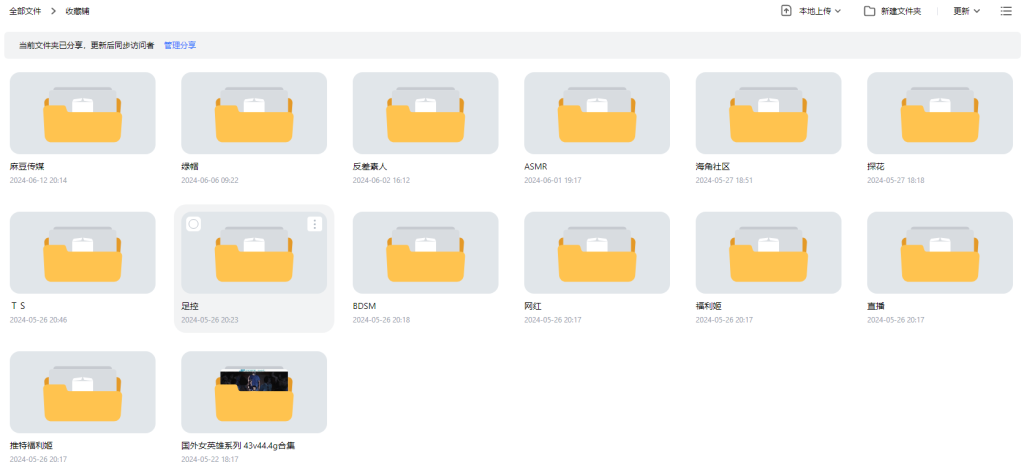Screen dimensions: 1024x473
Task: Open the 直播 folder icon
Action: 940,253
